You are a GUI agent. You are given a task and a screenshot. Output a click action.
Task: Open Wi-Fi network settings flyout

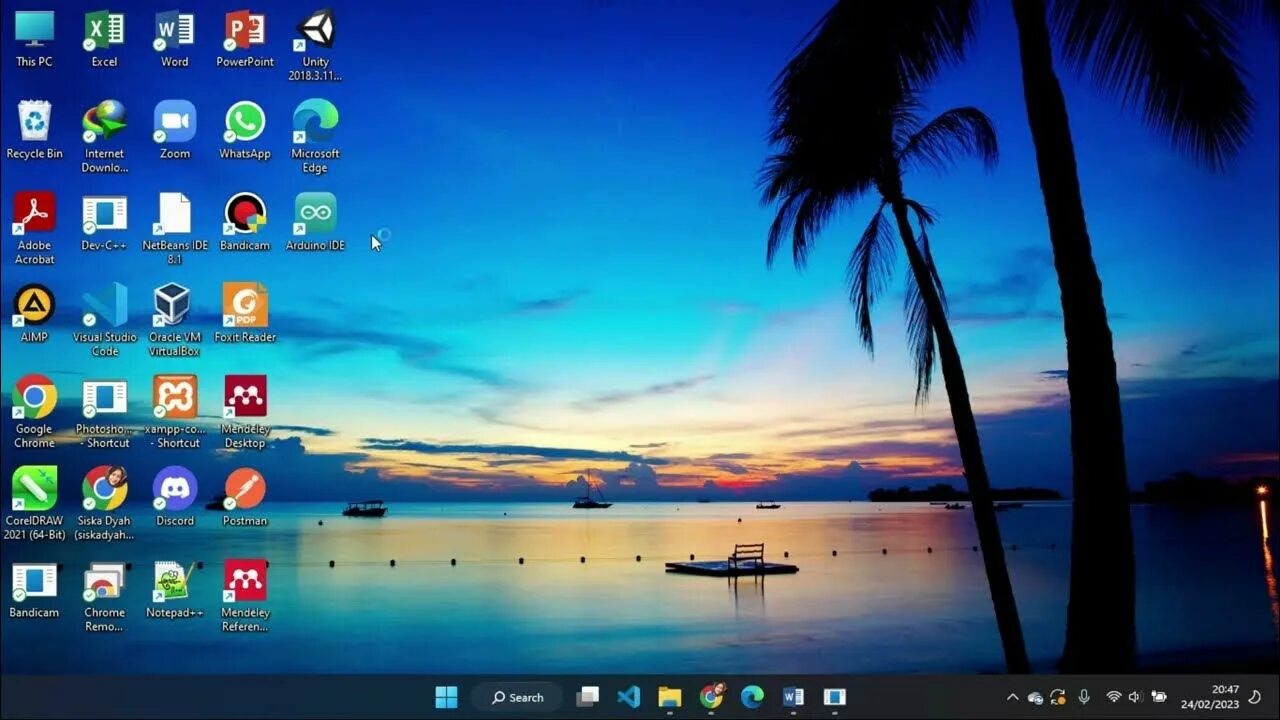(x=1113, y=697)
